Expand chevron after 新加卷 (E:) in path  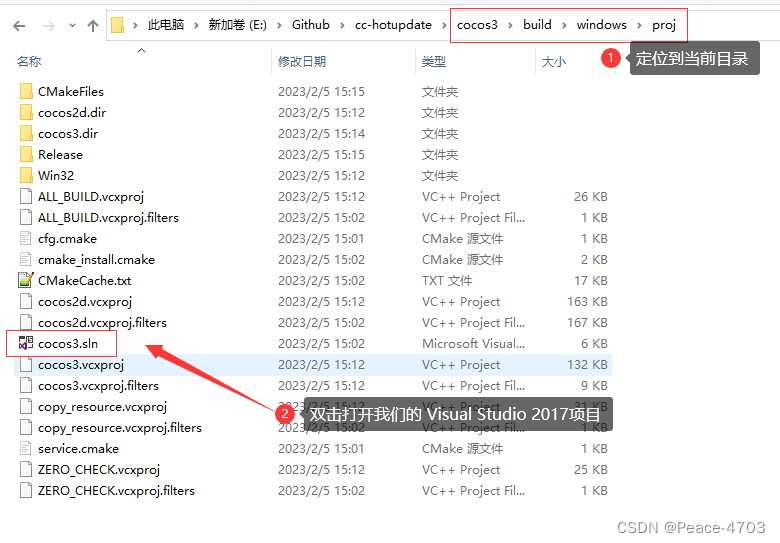(x=279, y=25)
